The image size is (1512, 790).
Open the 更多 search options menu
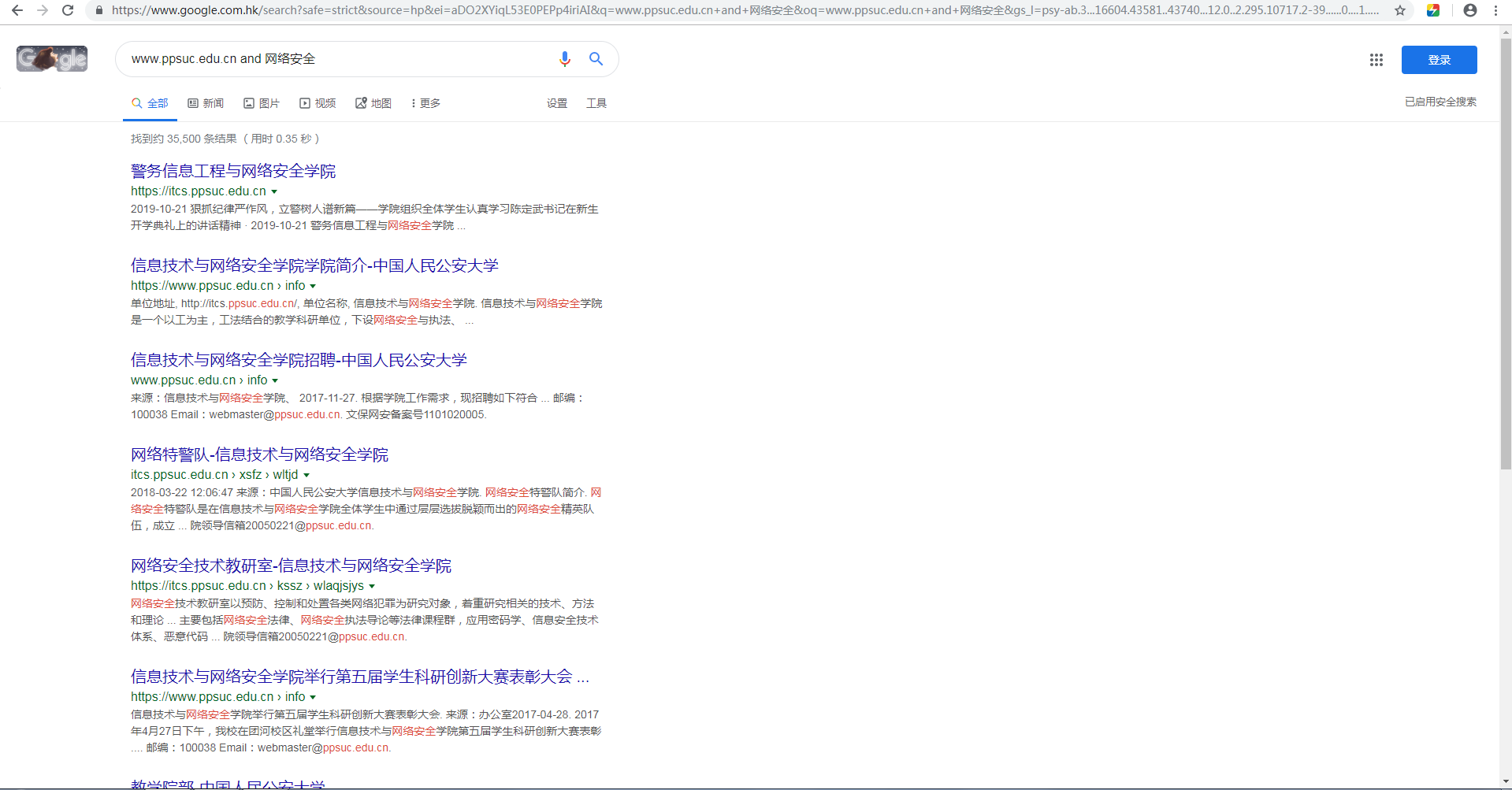coord(425,103)
